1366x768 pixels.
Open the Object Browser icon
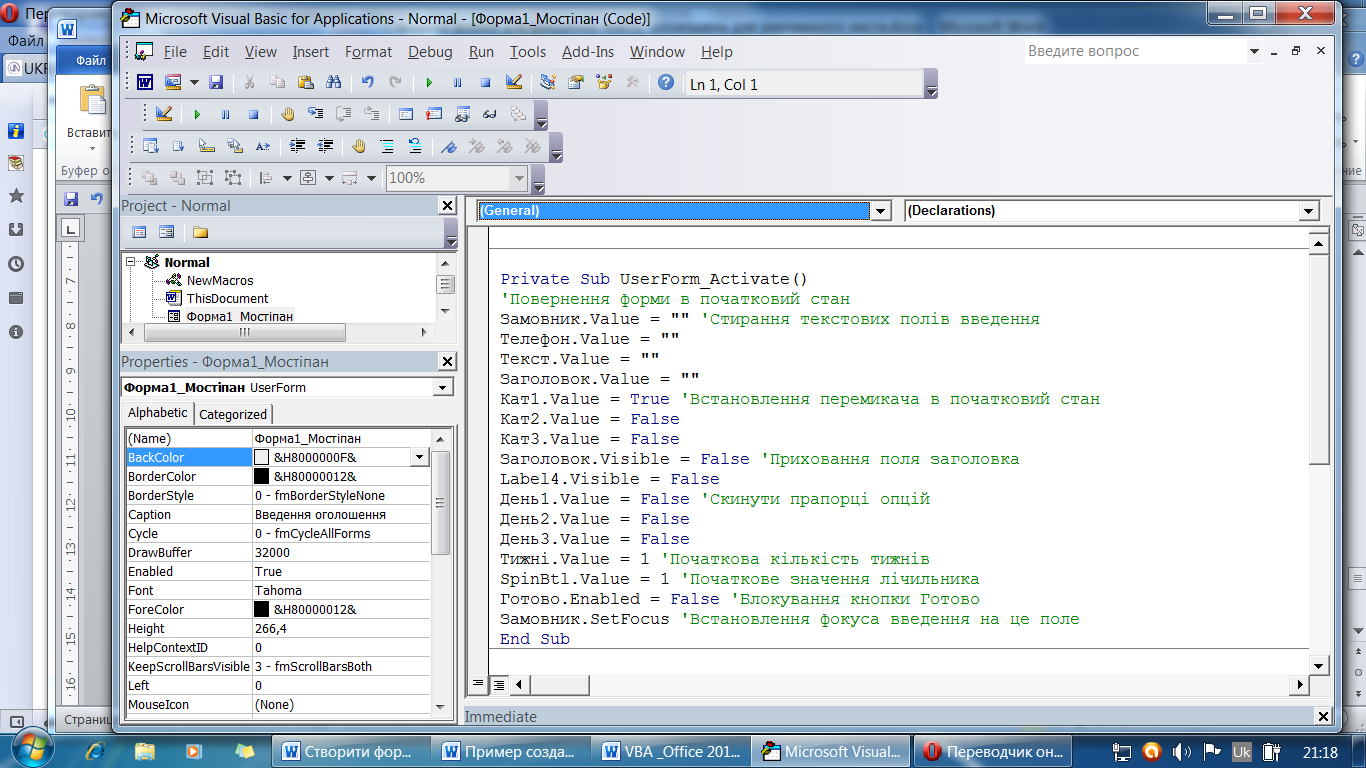click(x=604, y=83)
